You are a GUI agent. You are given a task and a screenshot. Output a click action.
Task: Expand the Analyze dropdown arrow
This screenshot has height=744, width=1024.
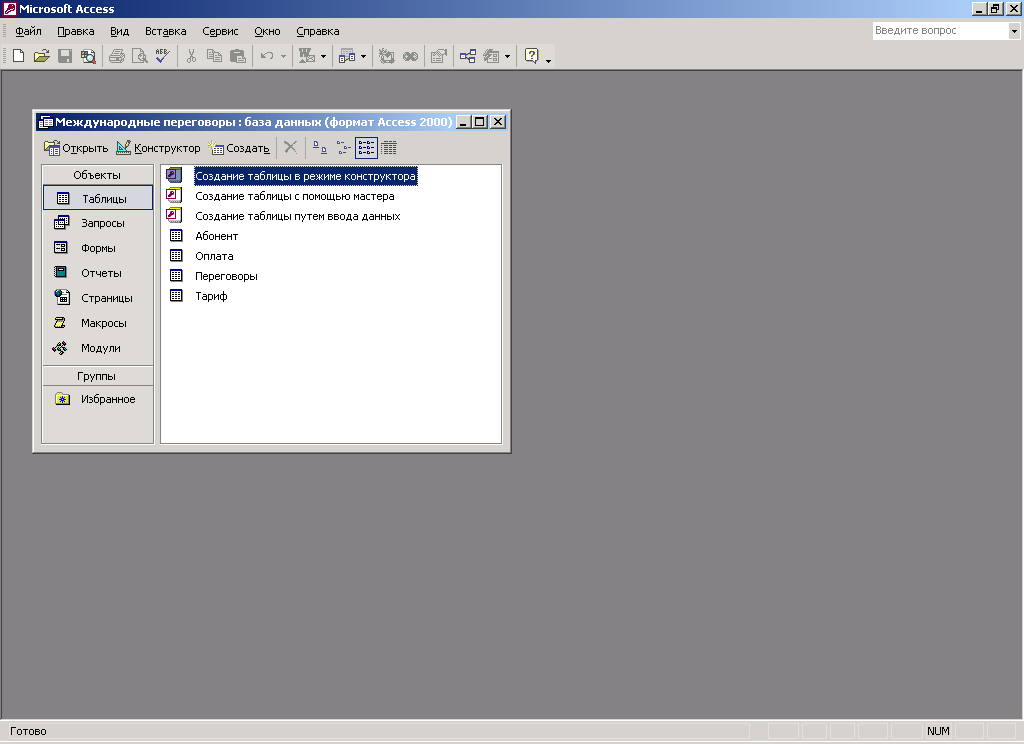click(363, 56)
